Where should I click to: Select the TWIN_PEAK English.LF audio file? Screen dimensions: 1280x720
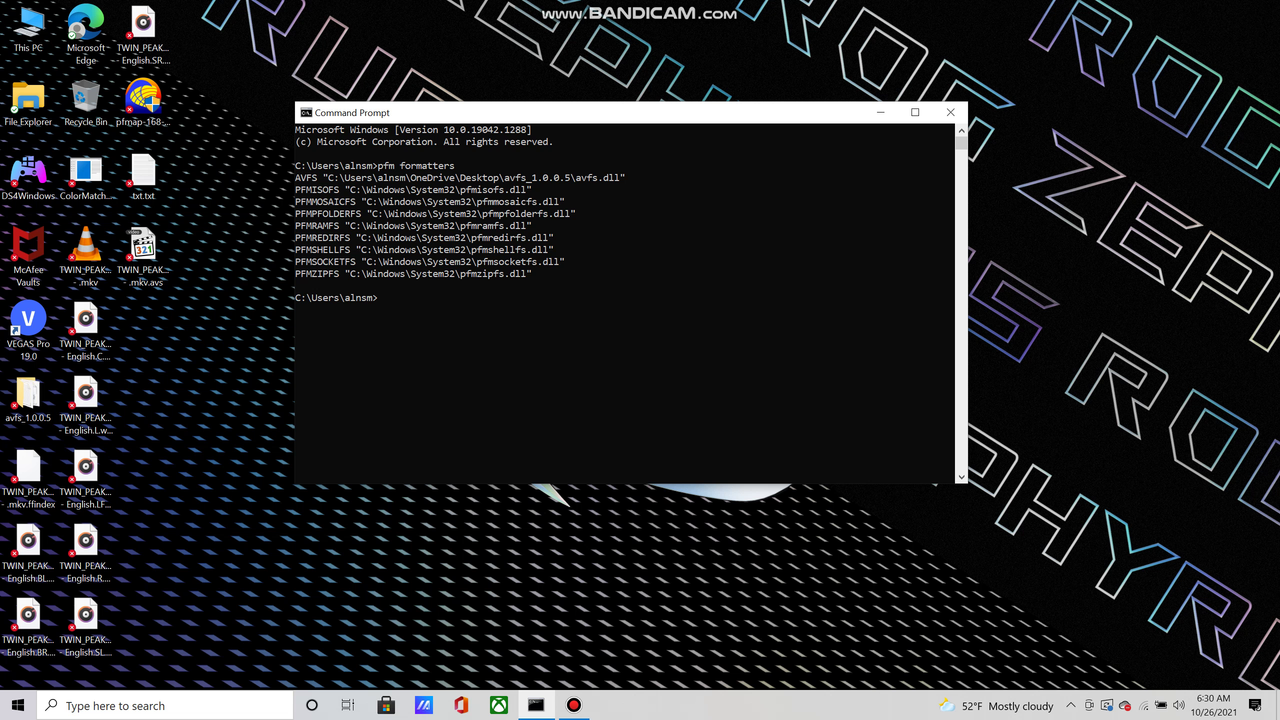coord(86,479)
